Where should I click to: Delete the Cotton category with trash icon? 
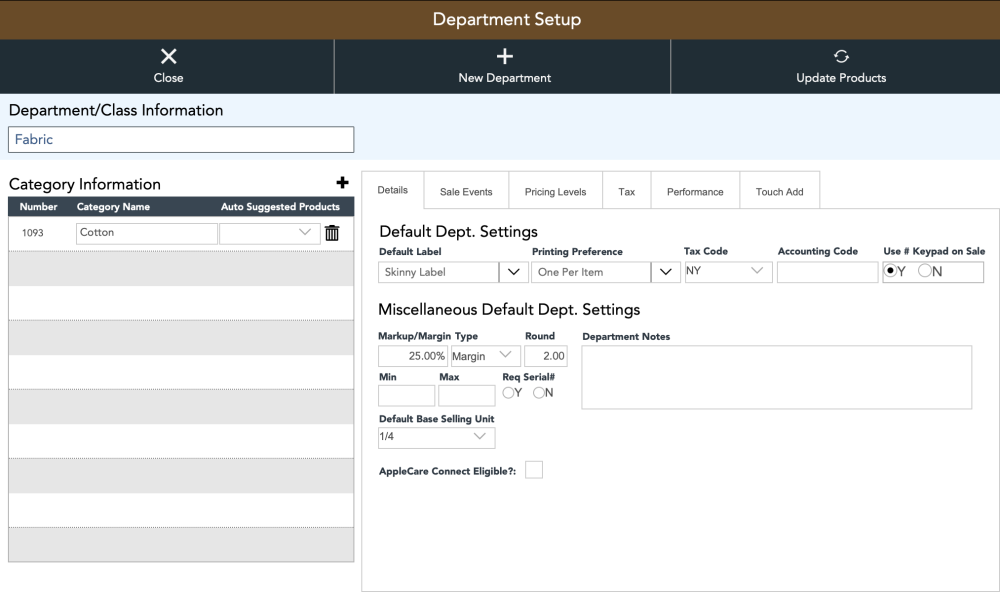[x=332, y=233]
